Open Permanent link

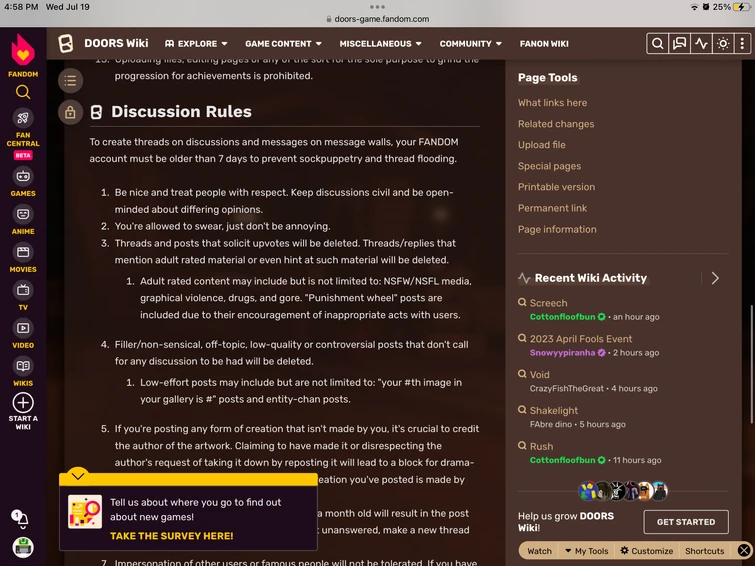[x=552, y=208]
